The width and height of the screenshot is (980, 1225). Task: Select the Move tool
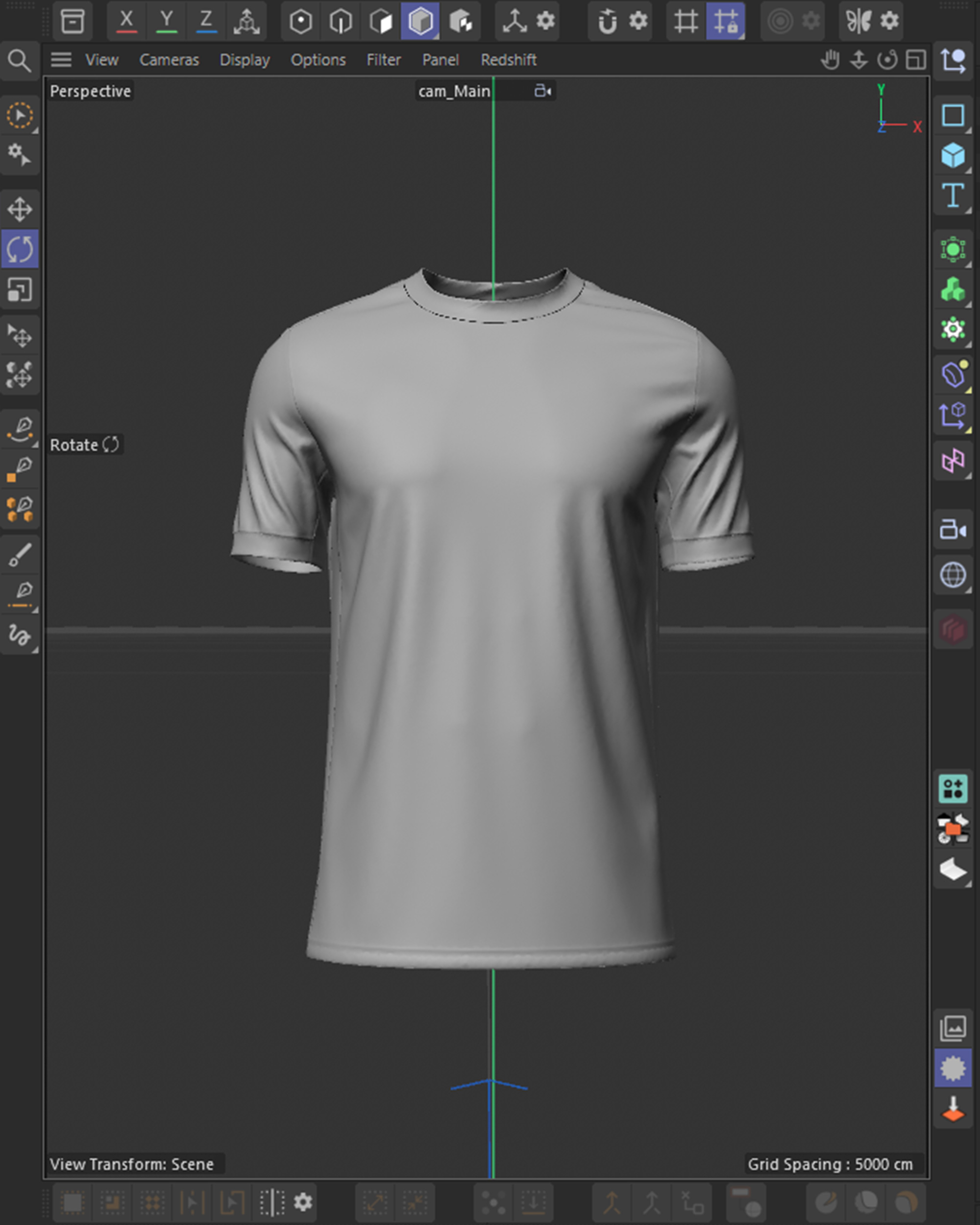(x=20, y=209)
